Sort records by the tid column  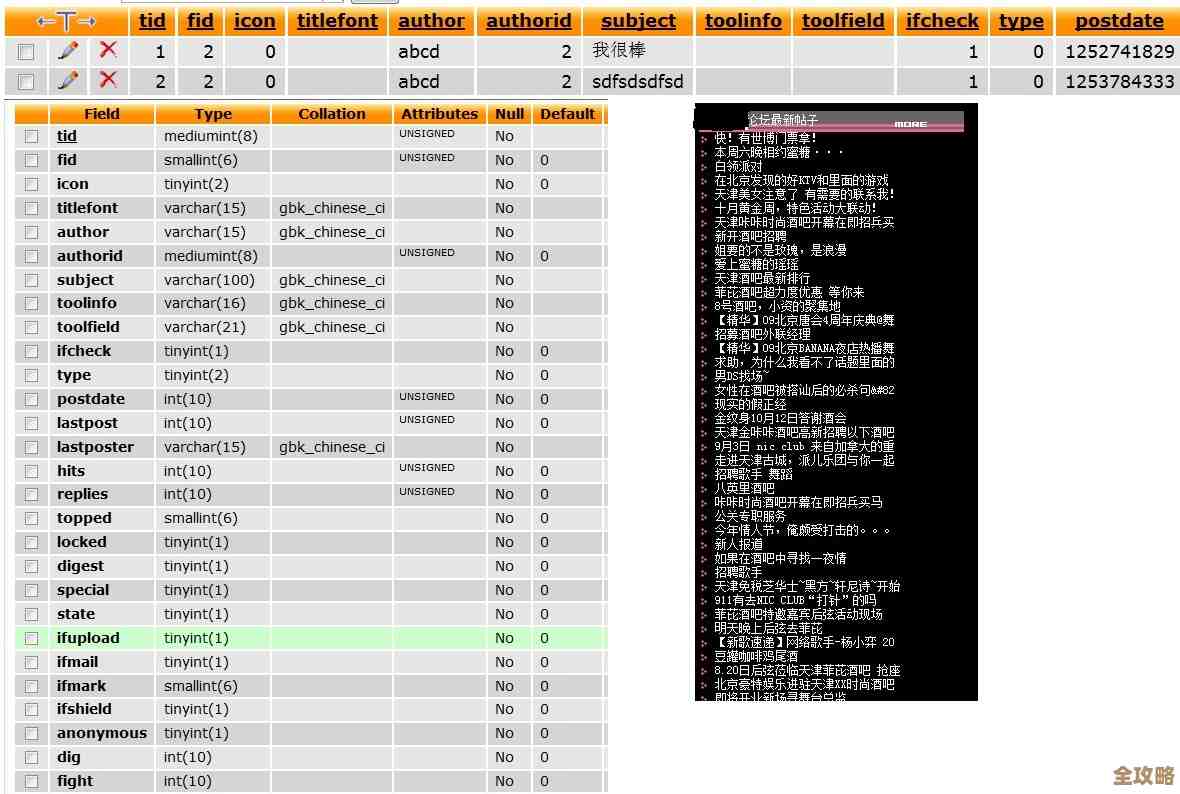pos(151,21)
